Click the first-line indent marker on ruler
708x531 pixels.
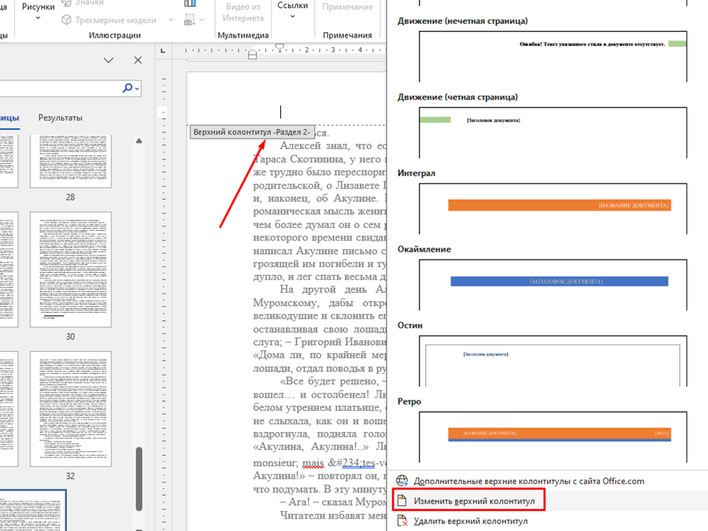tap(279, 47)
